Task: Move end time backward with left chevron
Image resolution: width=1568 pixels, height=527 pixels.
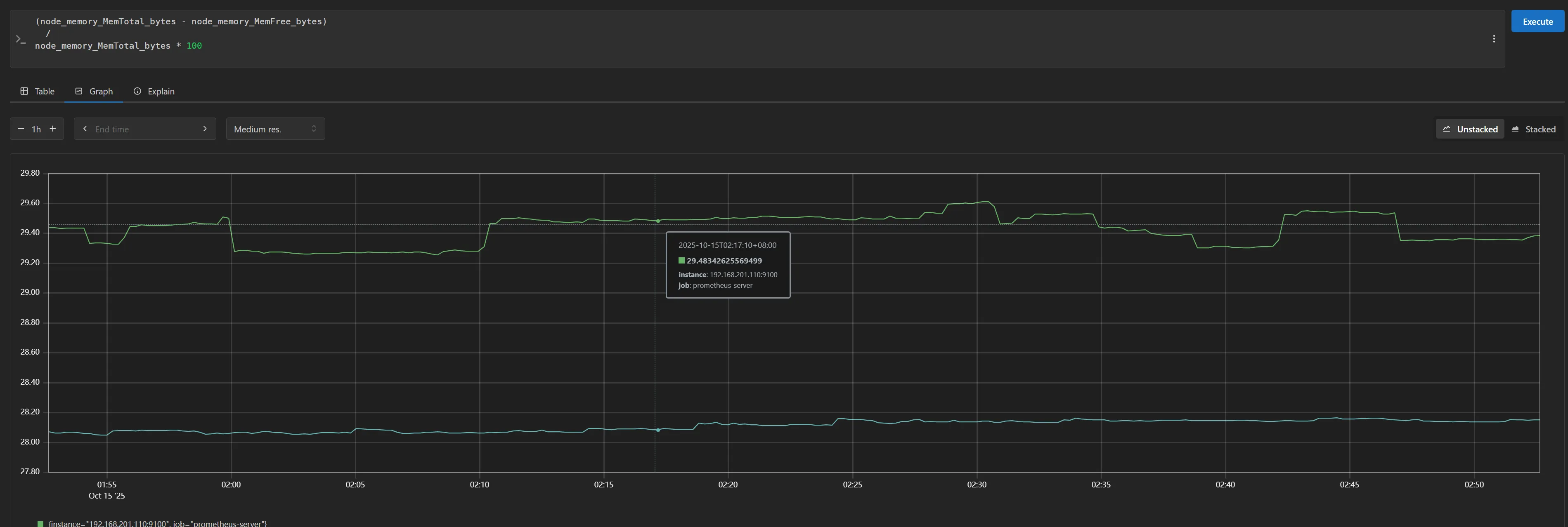Action: [x=85, y=129]
